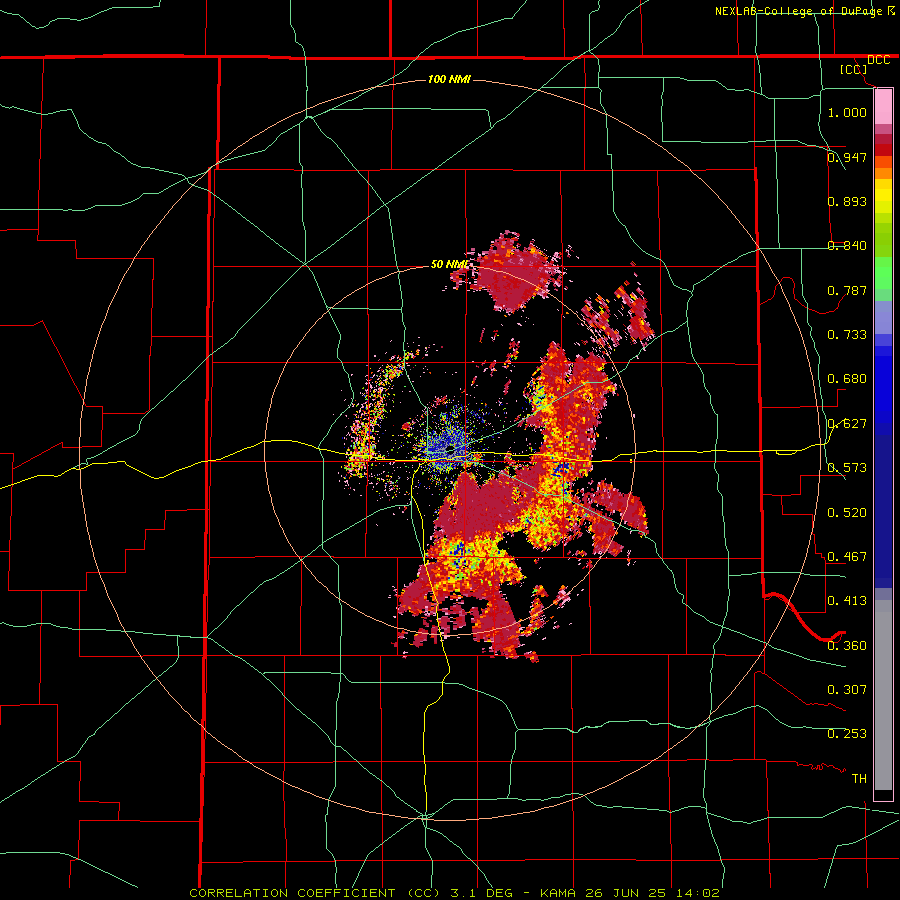Click the 1.000 legend value
This screenshot has height=900, width=900.
(847, 112)
